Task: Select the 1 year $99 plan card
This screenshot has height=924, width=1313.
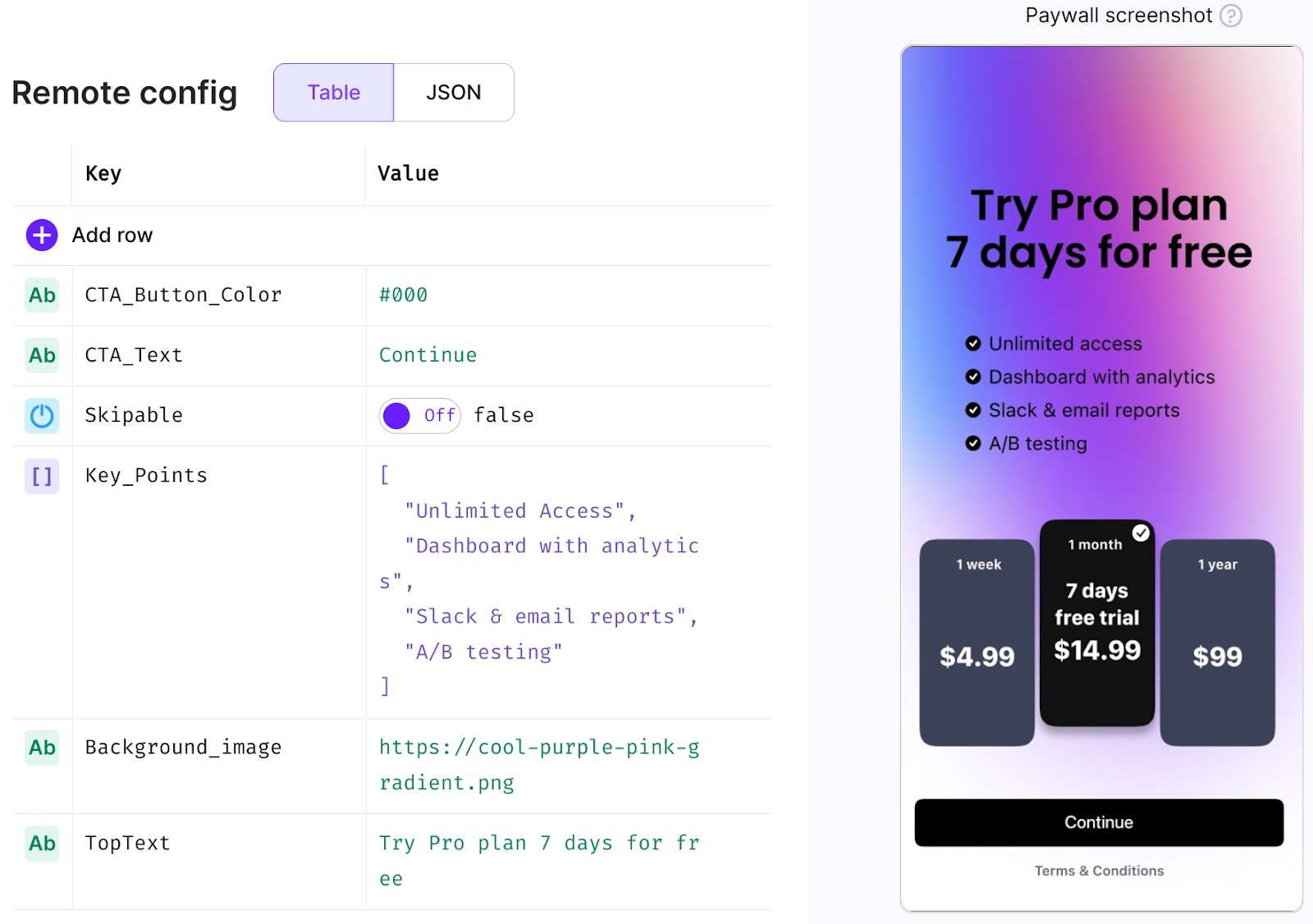Action: (1218, 643)
